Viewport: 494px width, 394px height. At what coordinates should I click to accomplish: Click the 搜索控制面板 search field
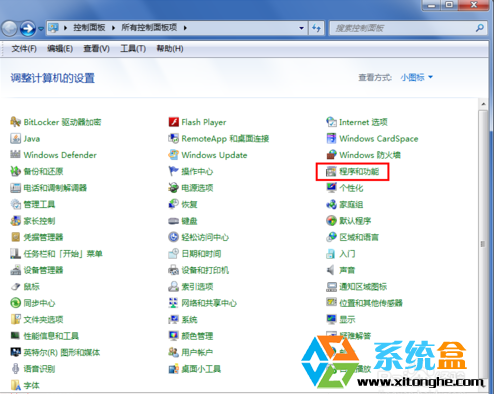click(x=408, y=28)
